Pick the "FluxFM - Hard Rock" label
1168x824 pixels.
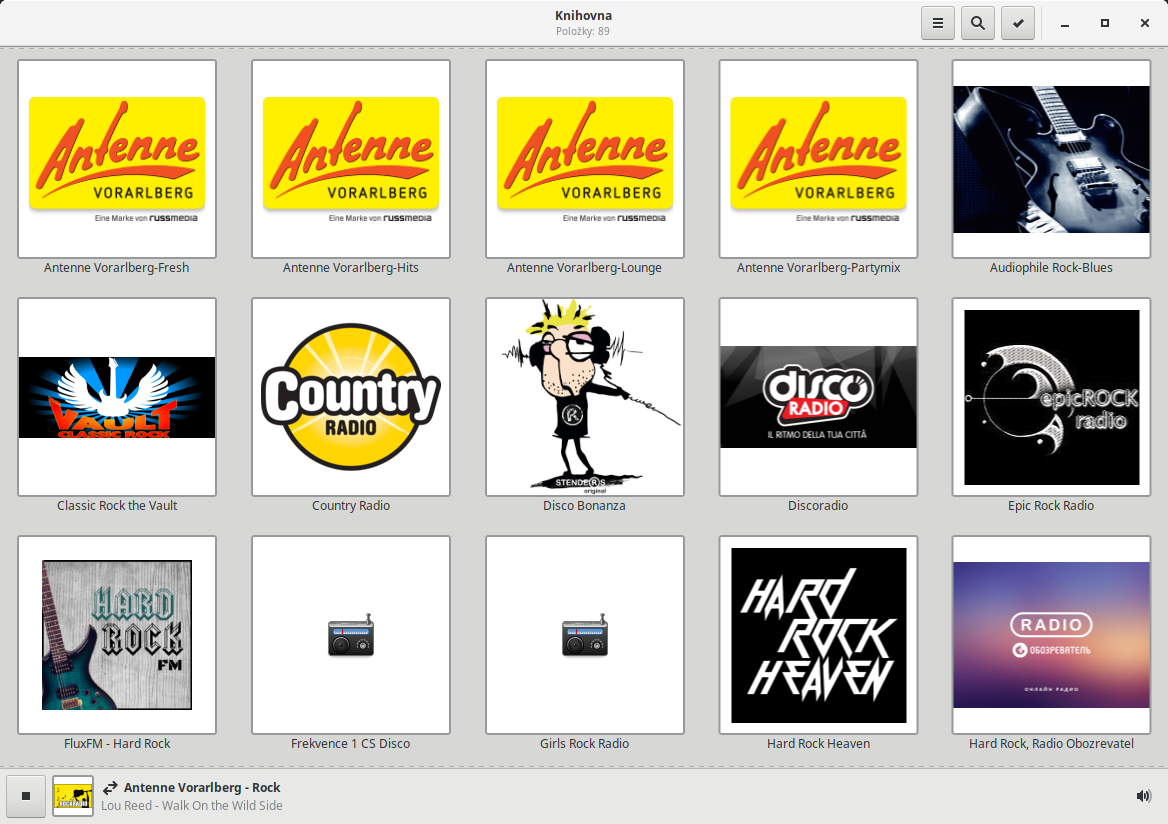pos(117,744)
